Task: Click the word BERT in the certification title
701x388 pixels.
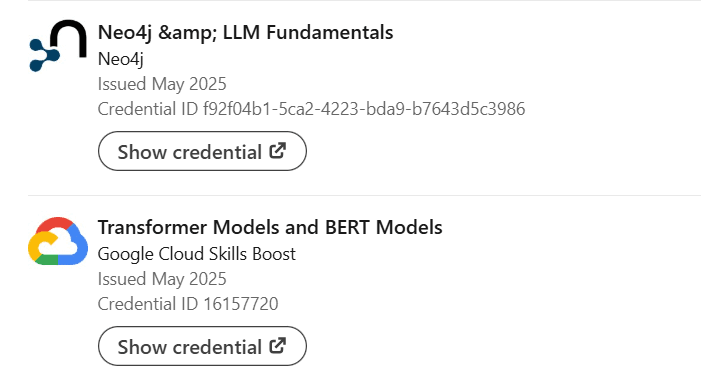Action: [347, 227]
